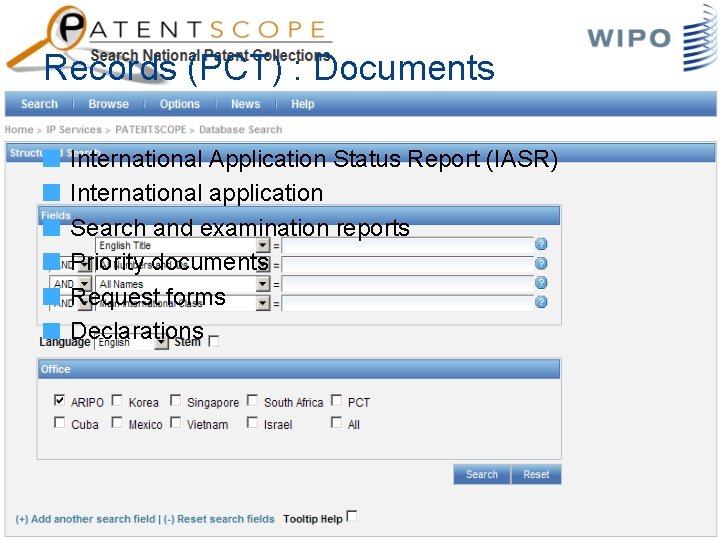Click Add another search field link

pyautogui.click(x=85, y=519)
